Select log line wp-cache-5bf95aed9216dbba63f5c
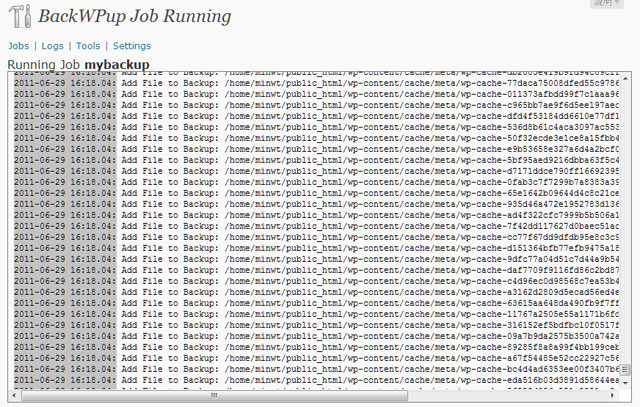 (x=316, y=160)
